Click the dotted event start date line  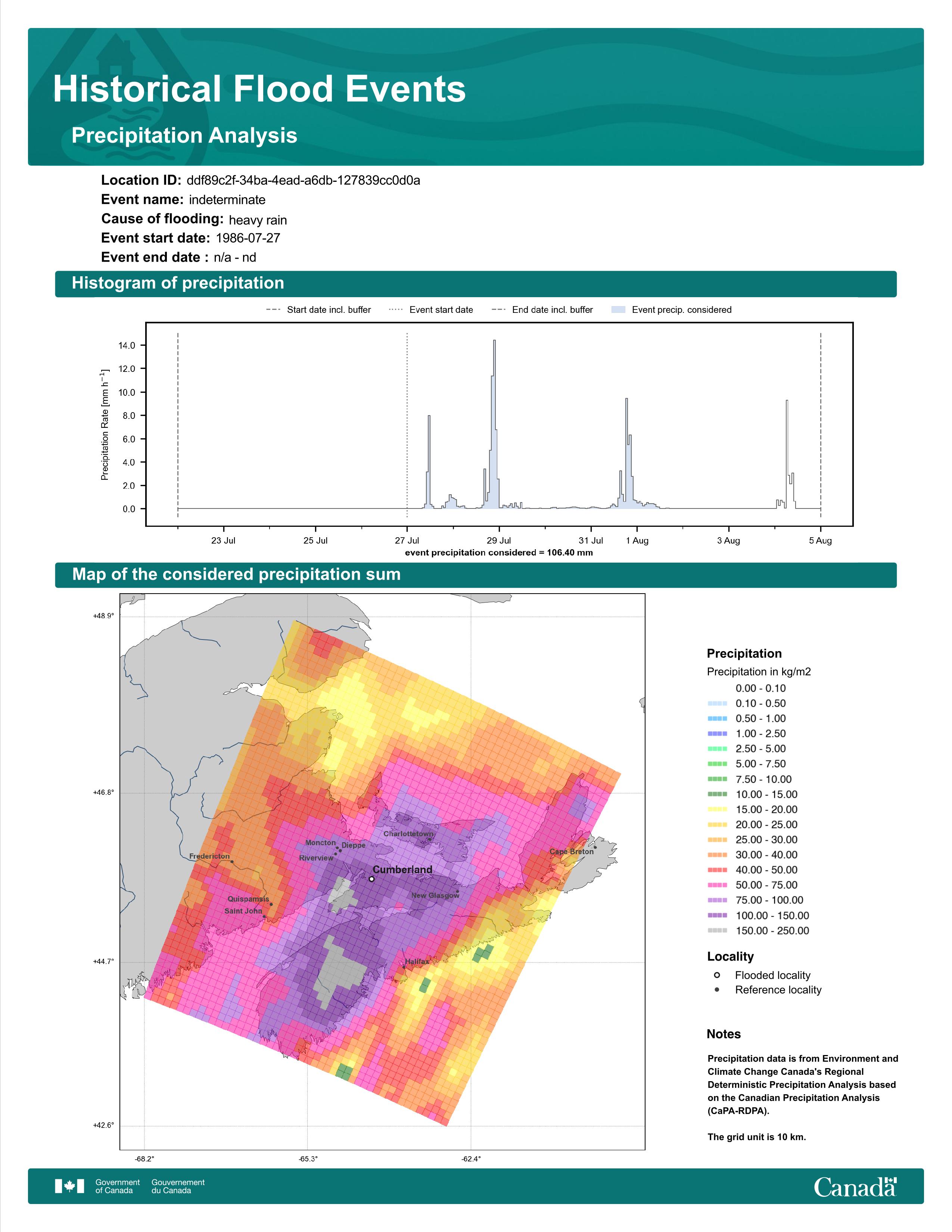(x=407, y=425)
